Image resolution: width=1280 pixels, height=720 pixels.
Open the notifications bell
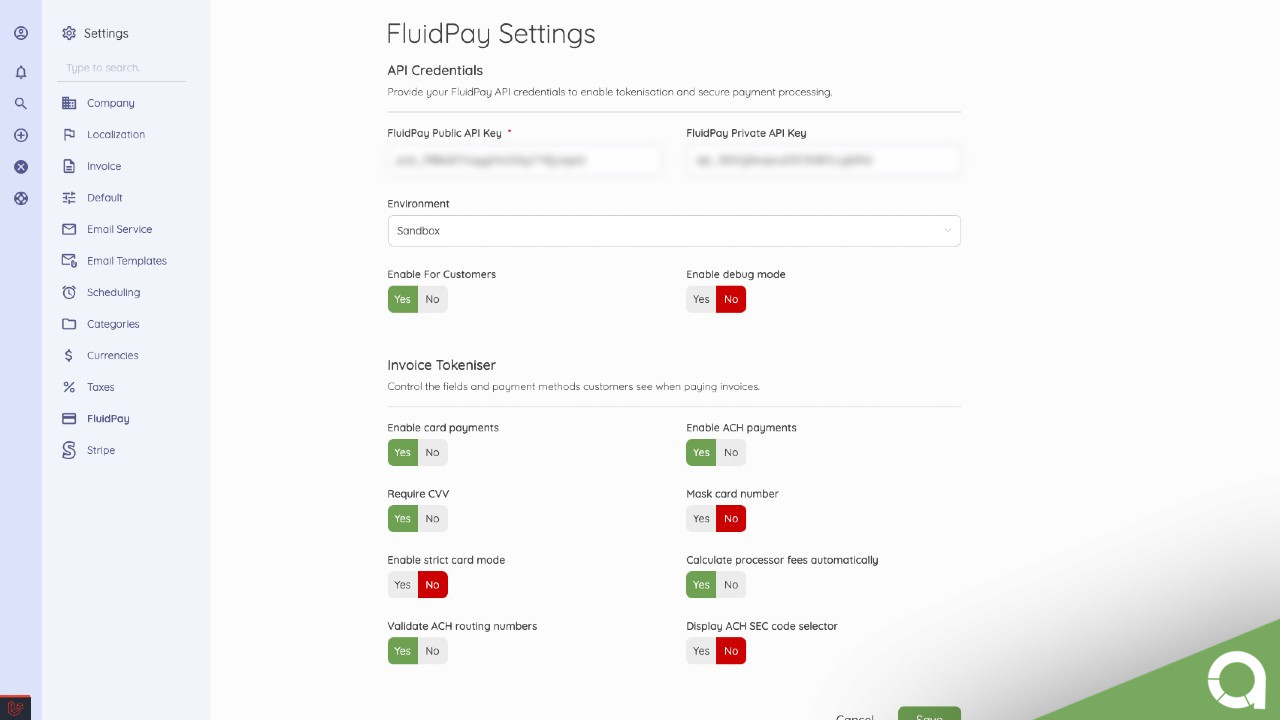tap(21, 72)
